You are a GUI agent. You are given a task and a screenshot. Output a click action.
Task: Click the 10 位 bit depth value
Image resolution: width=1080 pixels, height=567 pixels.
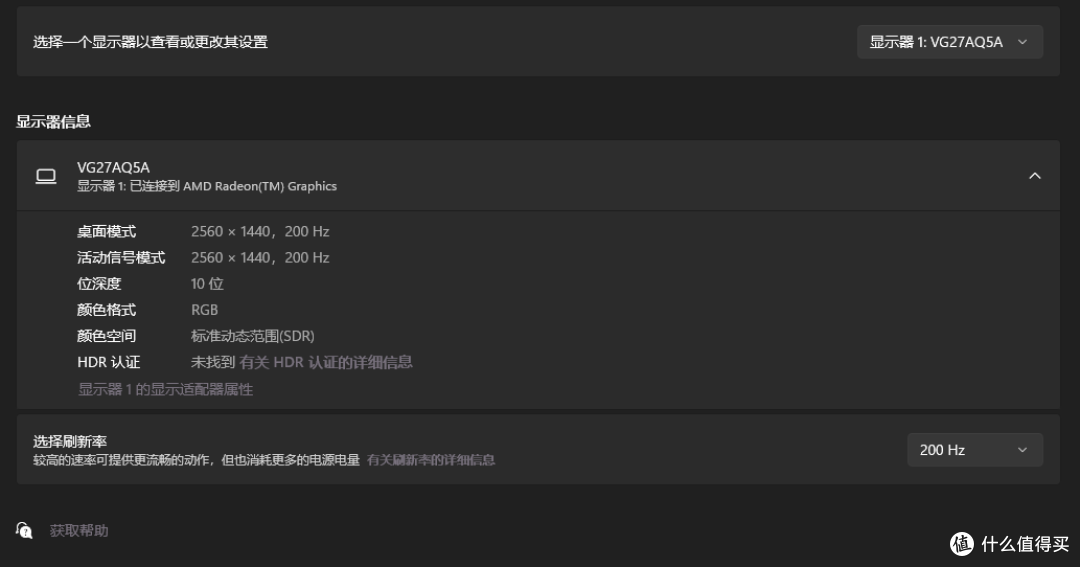click(207, 284)
